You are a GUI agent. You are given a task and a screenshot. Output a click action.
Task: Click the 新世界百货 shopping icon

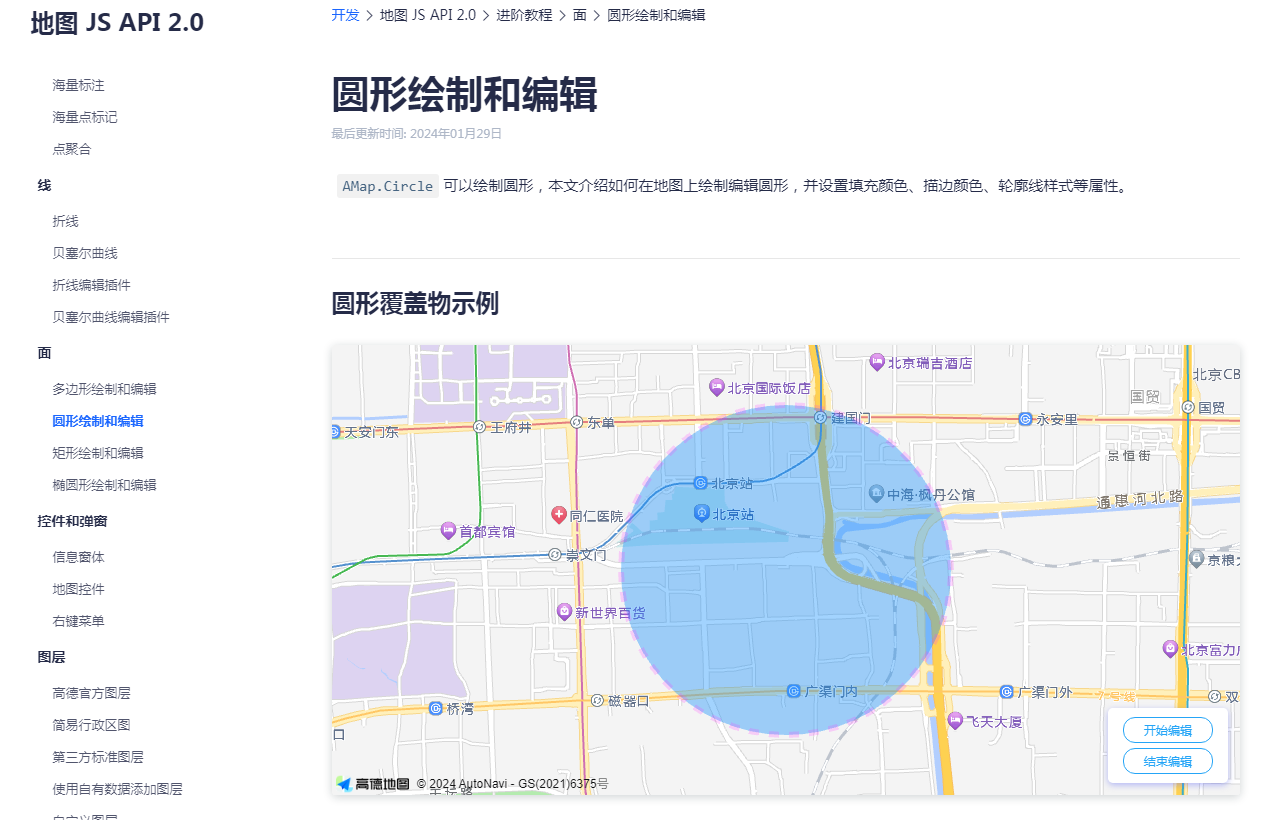coord(564,611)
